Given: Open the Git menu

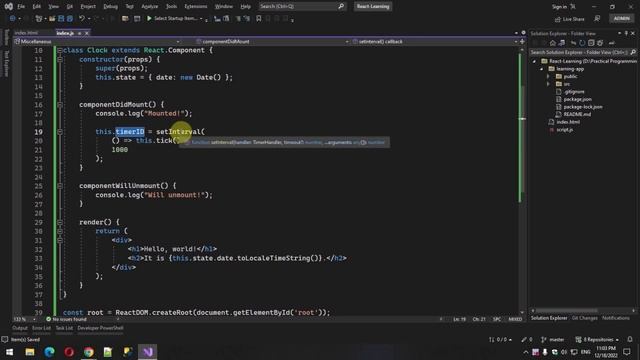Looking at the screenshot, I should (70, 7).
